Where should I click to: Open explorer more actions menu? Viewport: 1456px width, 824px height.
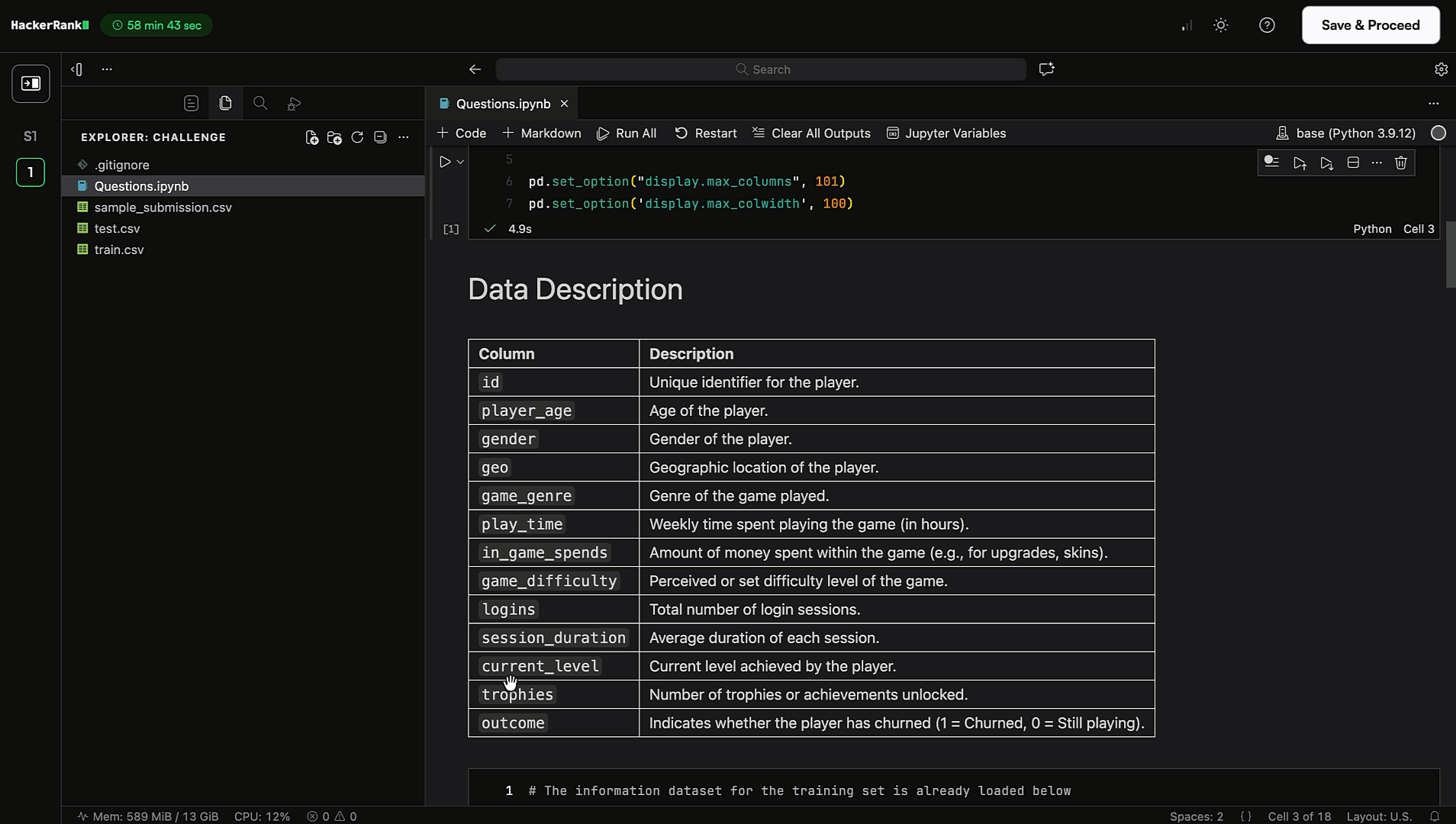coord(404,137)
